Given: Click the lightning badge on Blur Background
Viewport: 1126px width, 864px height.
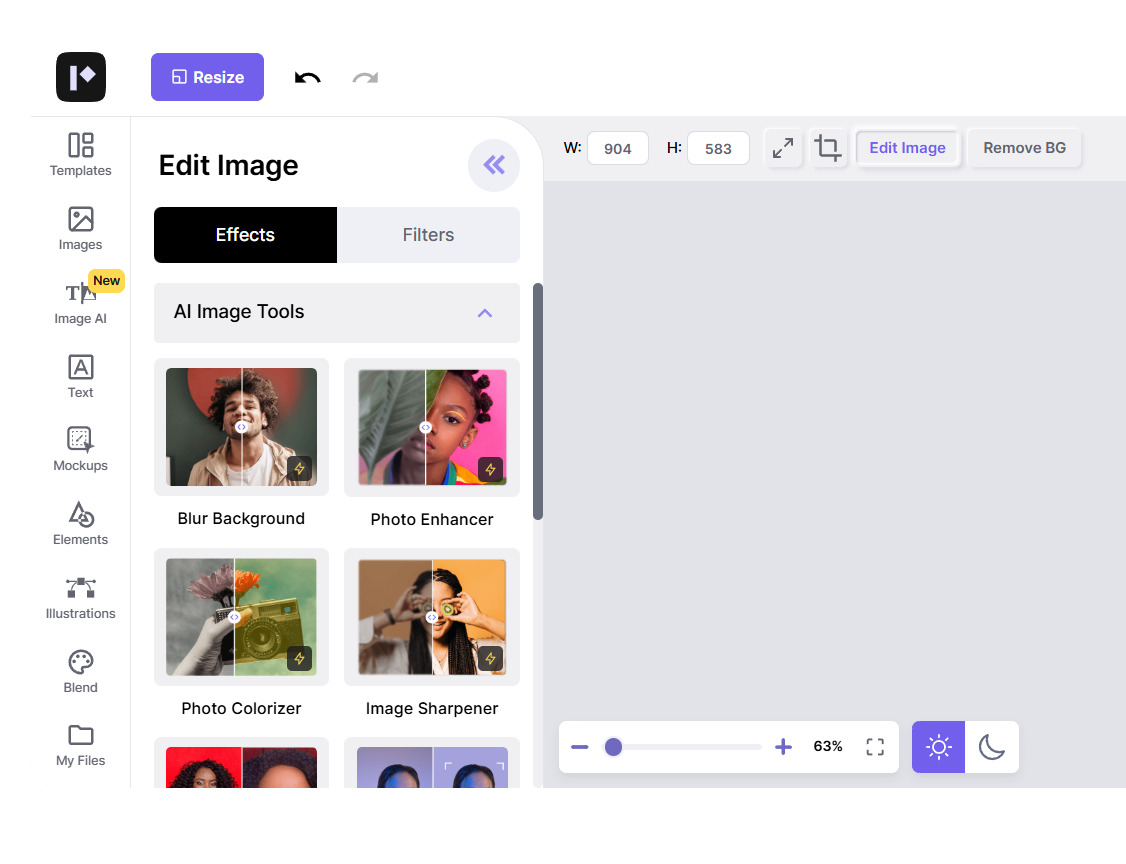Looking at the screenshot, I should tap(299, 469).
